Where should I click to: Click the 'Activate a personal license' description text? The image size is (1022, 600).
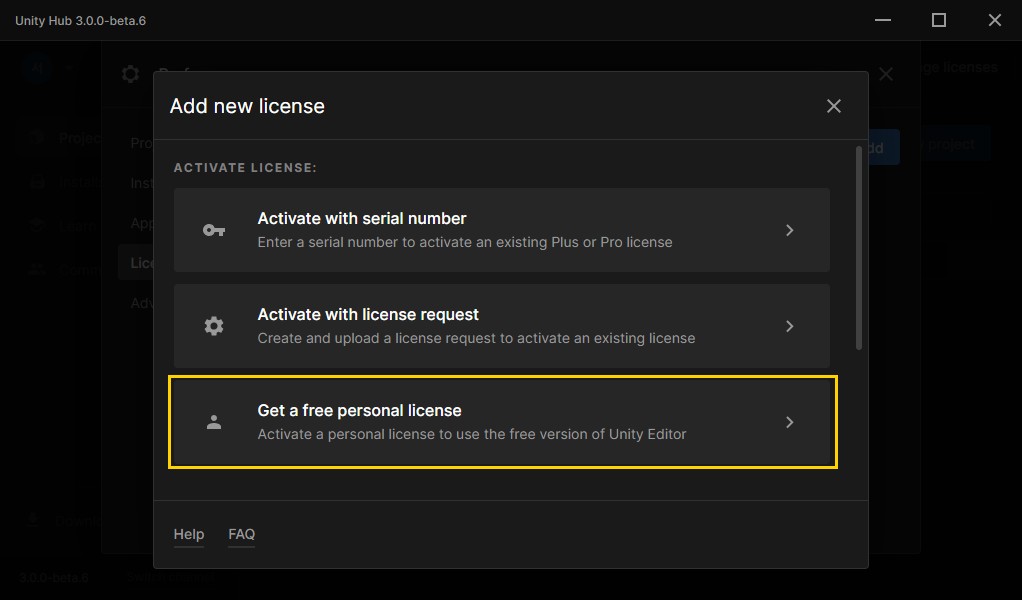click(472, 435)
